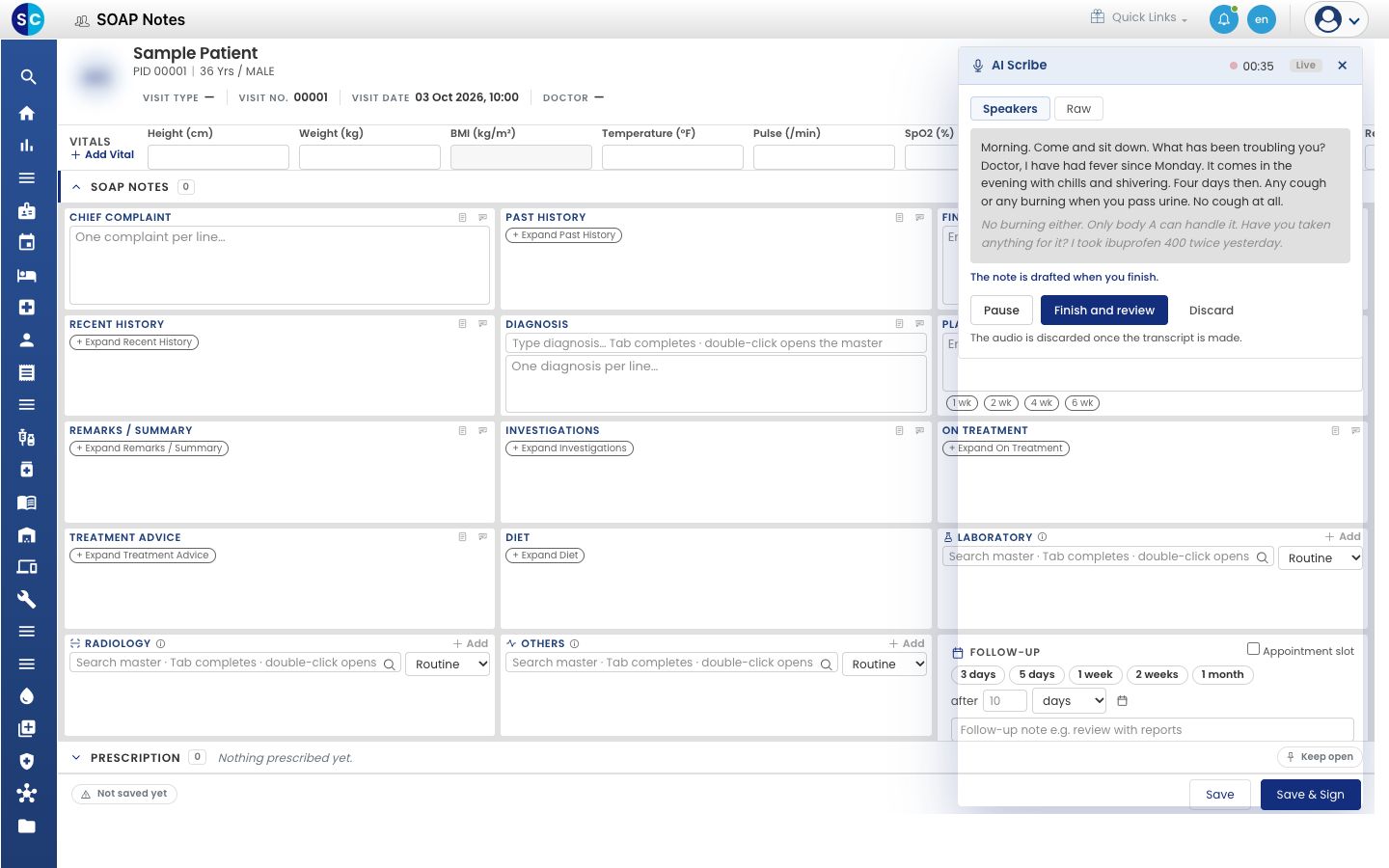This screenshot has width=1389, height=868.
Task: Click the follow-up calendar date picker icon
Action: point(1122,701)
